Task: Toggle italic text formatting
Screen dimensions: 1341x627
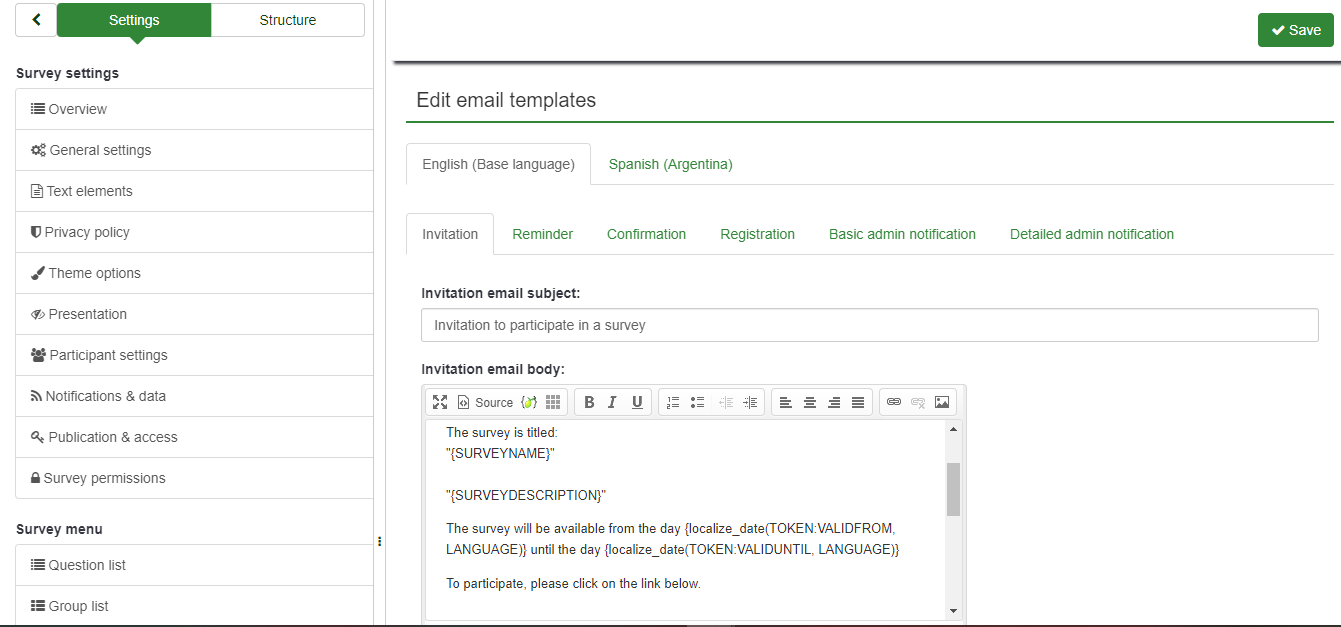Action: coord(613,402)
